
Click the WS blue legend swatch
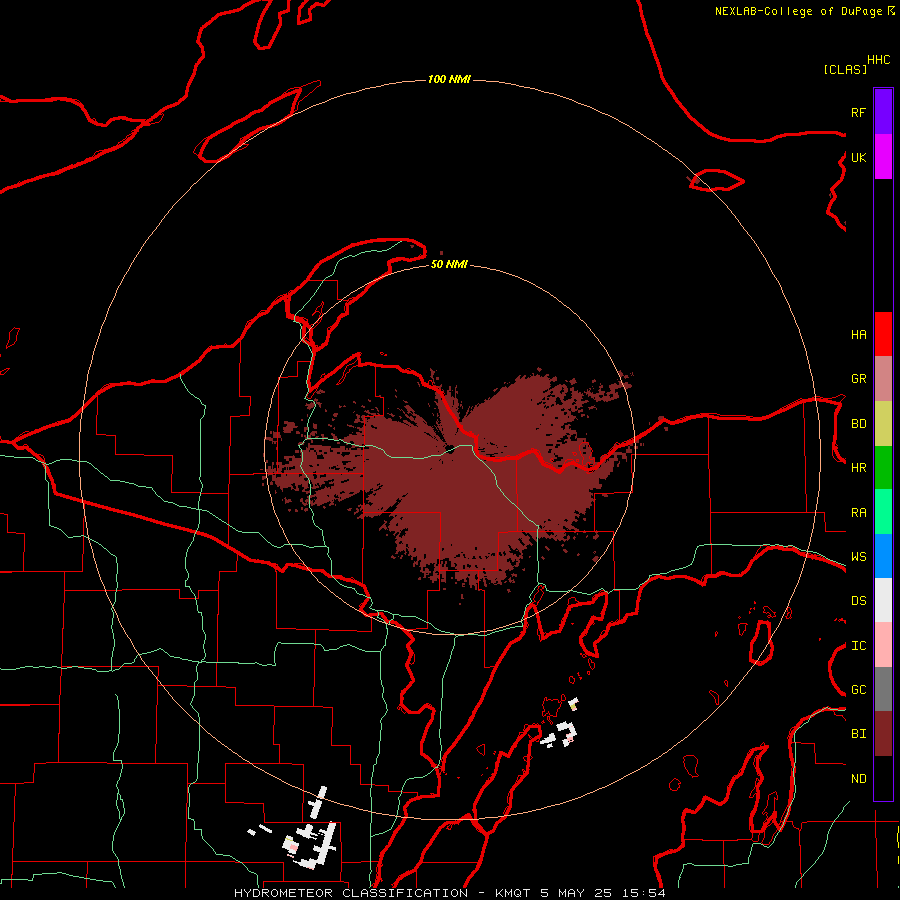click(x=883, y=556)
